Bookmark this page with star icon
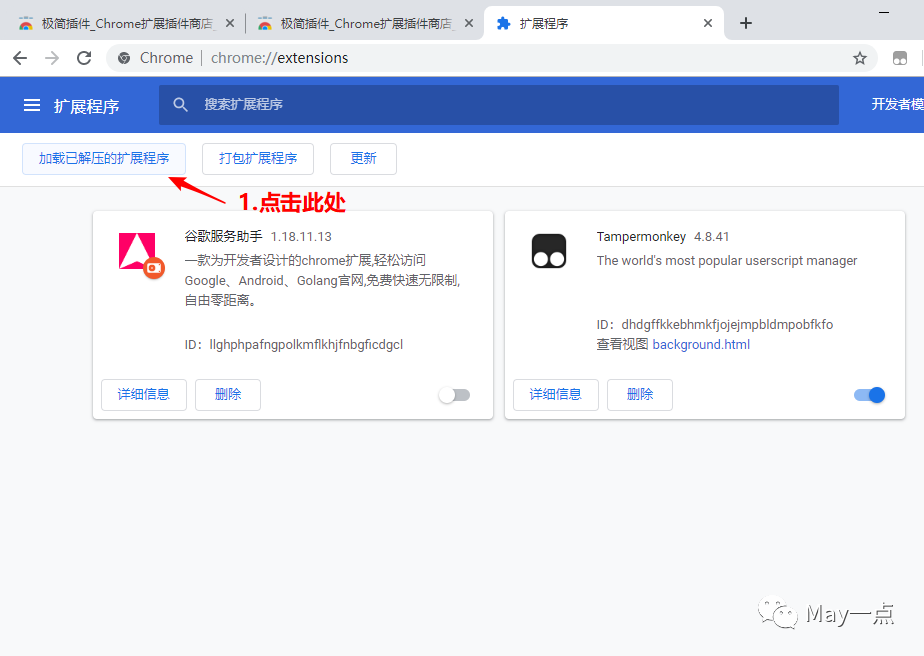 pyautogui.click(x=860, y=58)
